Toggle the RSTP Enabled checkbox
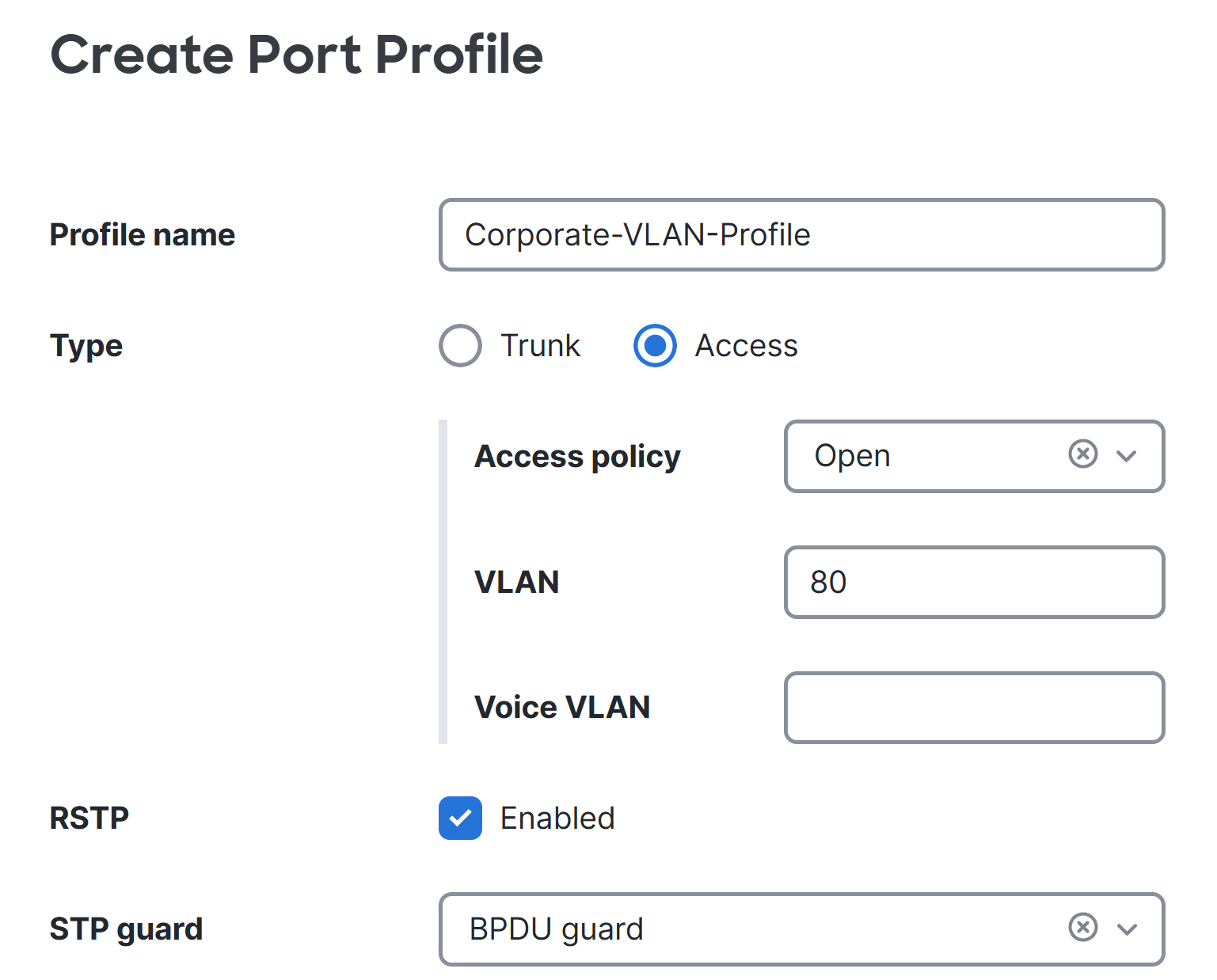The height and width of the screenshot is (980, 1217). [x=460, y=818]
